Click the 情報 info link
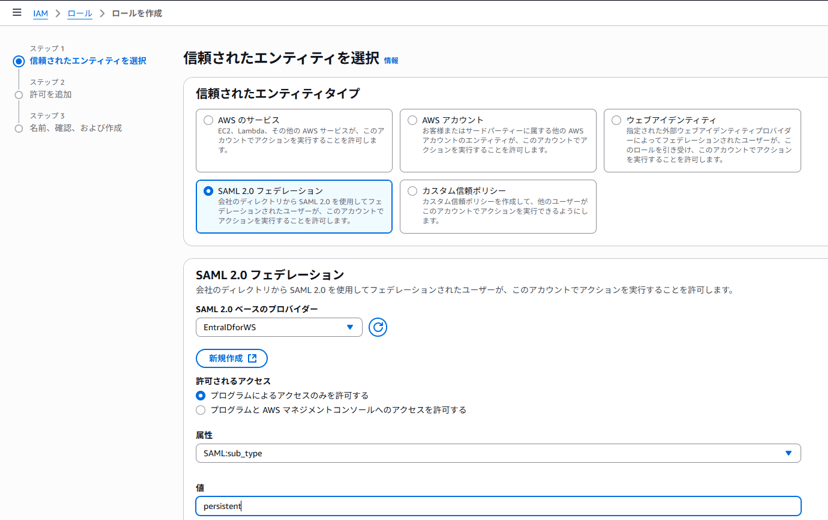Image resolution: width=828 pixels, height=520 pixels. coord(391,61)
